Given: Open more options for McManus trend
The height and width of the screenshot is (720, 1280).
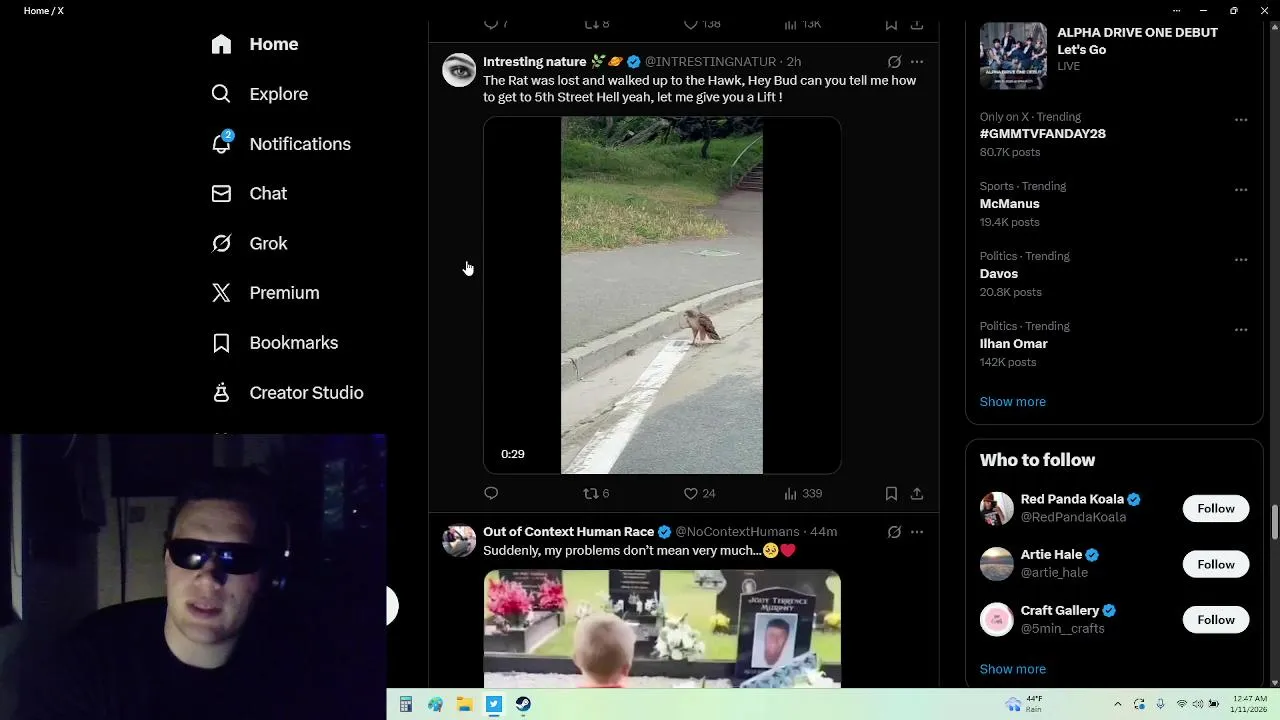Looking at the screenshot, I should coord(1241,190).
